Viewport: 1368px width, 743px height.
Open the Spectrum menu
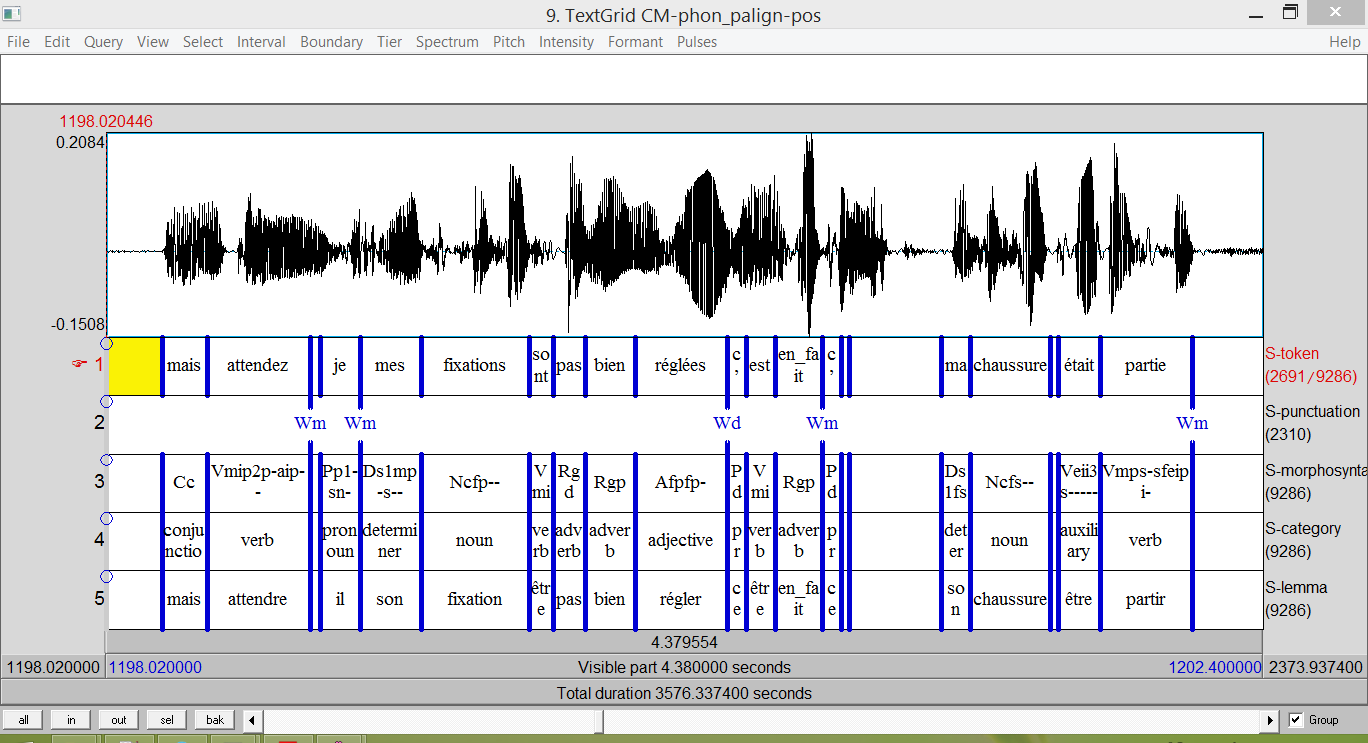click(447, 42)
